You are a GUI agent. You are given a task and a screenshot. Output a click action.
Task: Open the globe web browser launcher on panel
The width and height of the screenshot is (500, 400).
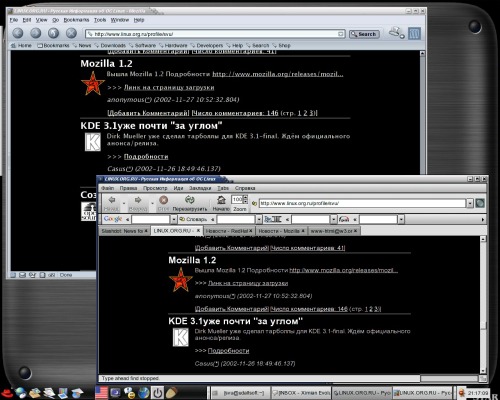(20, 393)
